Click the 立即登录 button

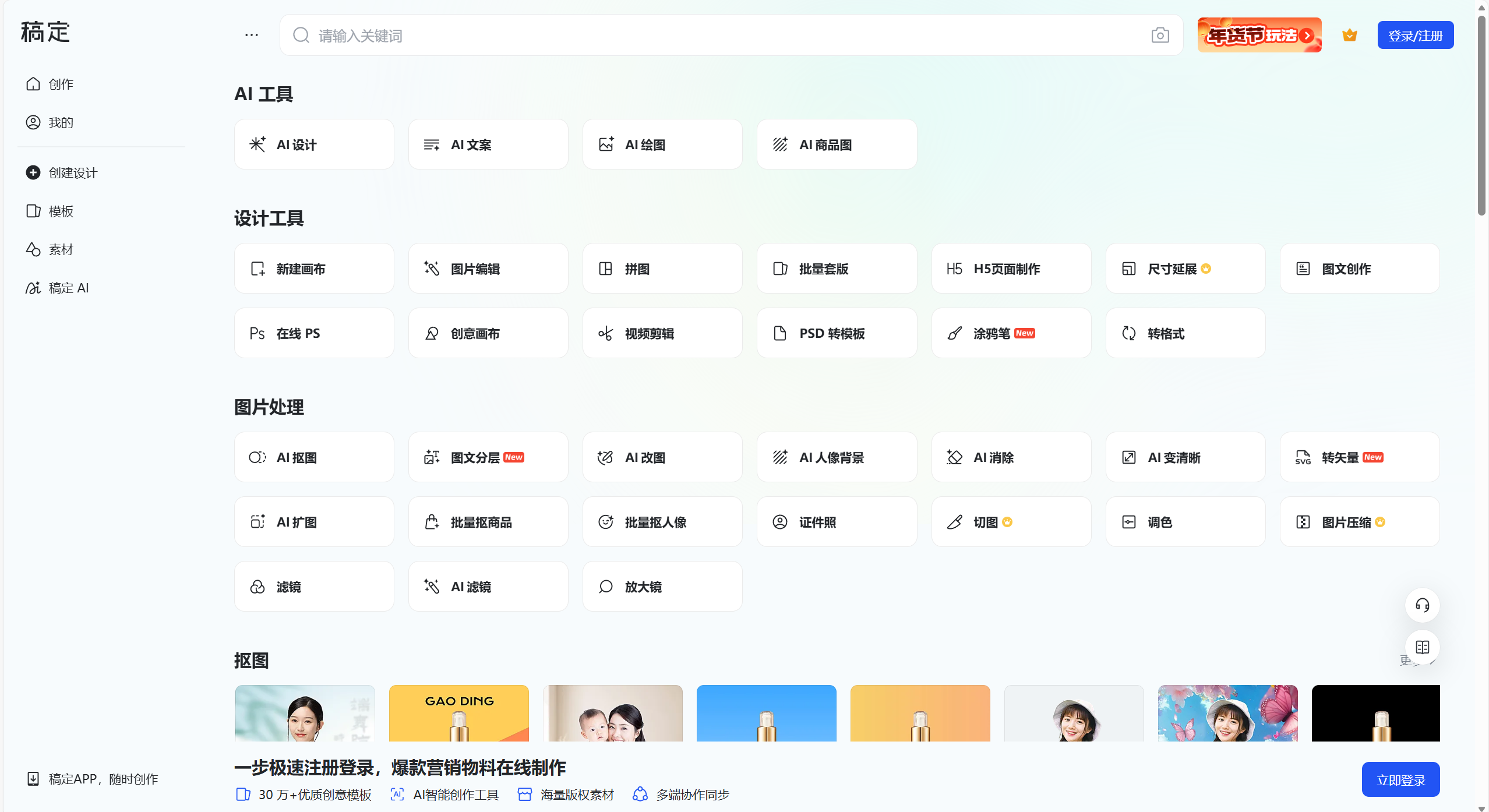tap(1400, 779)
